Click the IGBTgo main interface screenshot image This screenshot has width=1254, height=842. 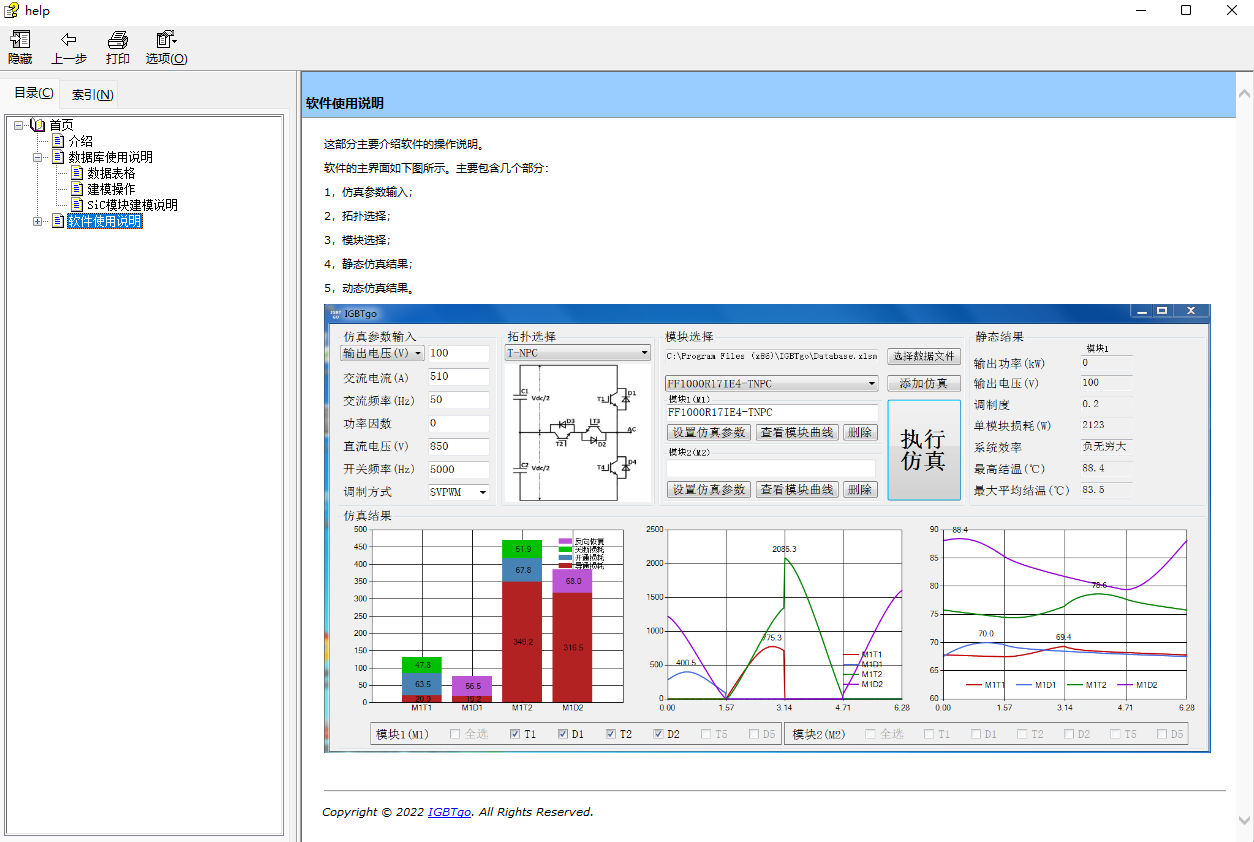coord(767,527)
